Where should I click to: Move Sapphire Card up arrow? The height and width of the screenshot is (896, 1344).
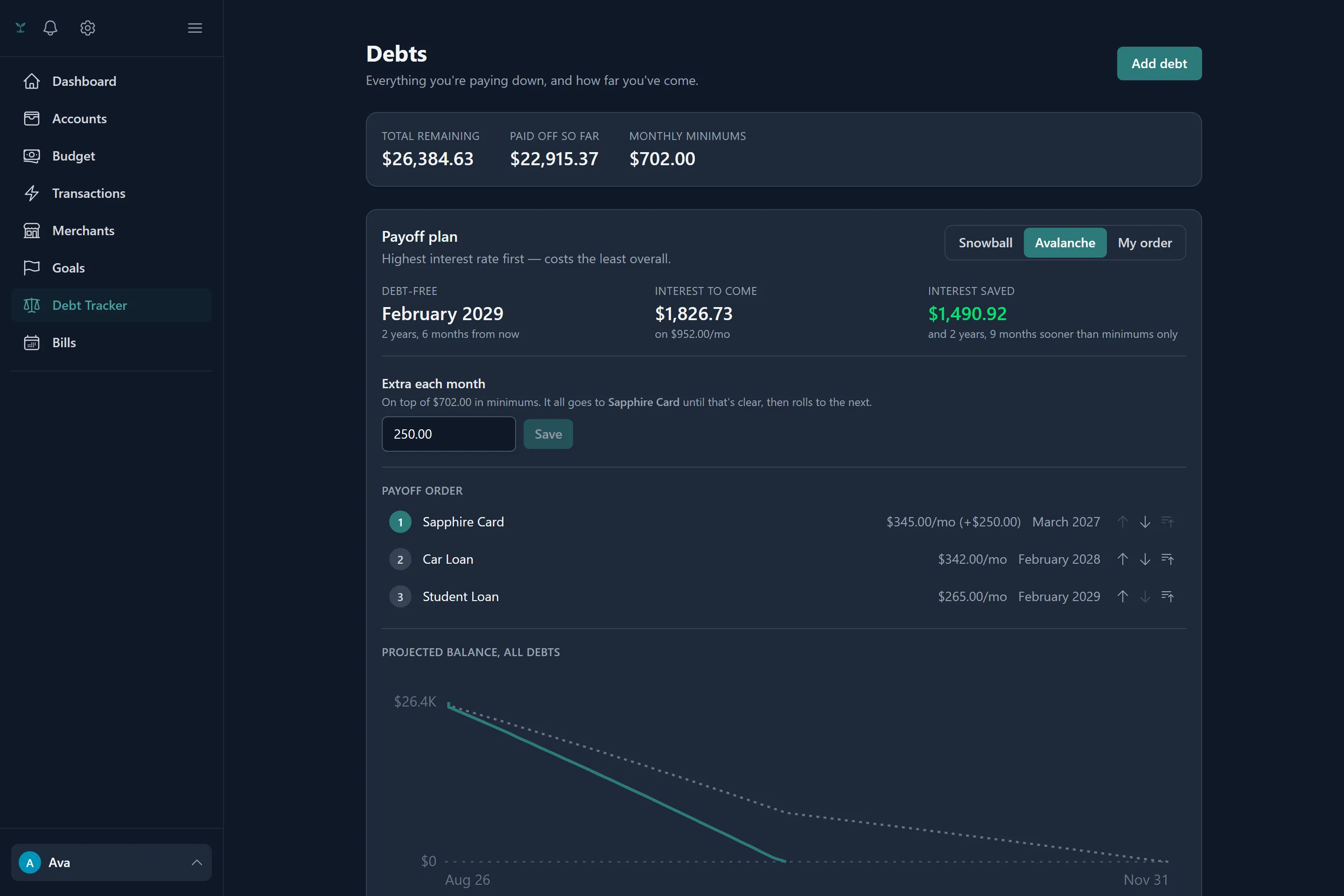pyautogui.click(x=1122, y=522)
